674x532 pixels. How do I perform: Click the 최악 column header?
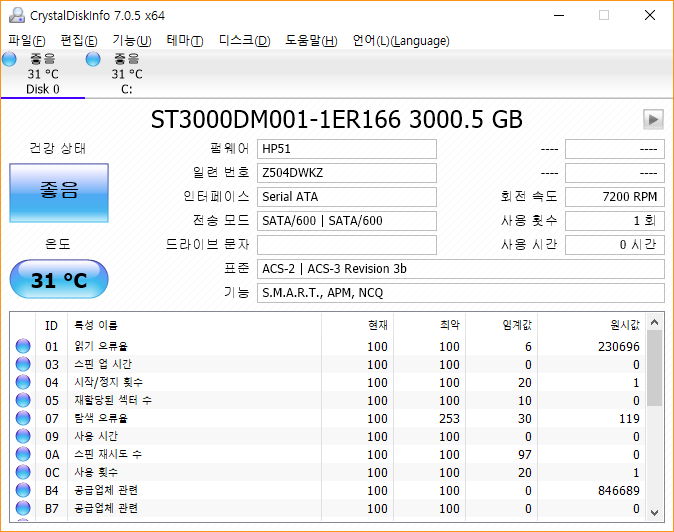click(430, 325)
